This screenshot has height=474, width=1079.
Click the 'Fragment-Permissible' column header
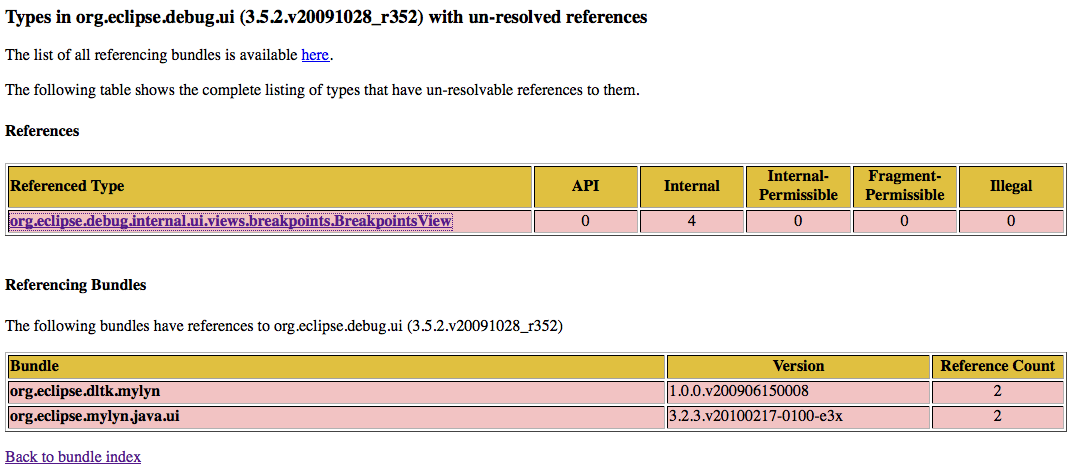(x=904, y=186)
